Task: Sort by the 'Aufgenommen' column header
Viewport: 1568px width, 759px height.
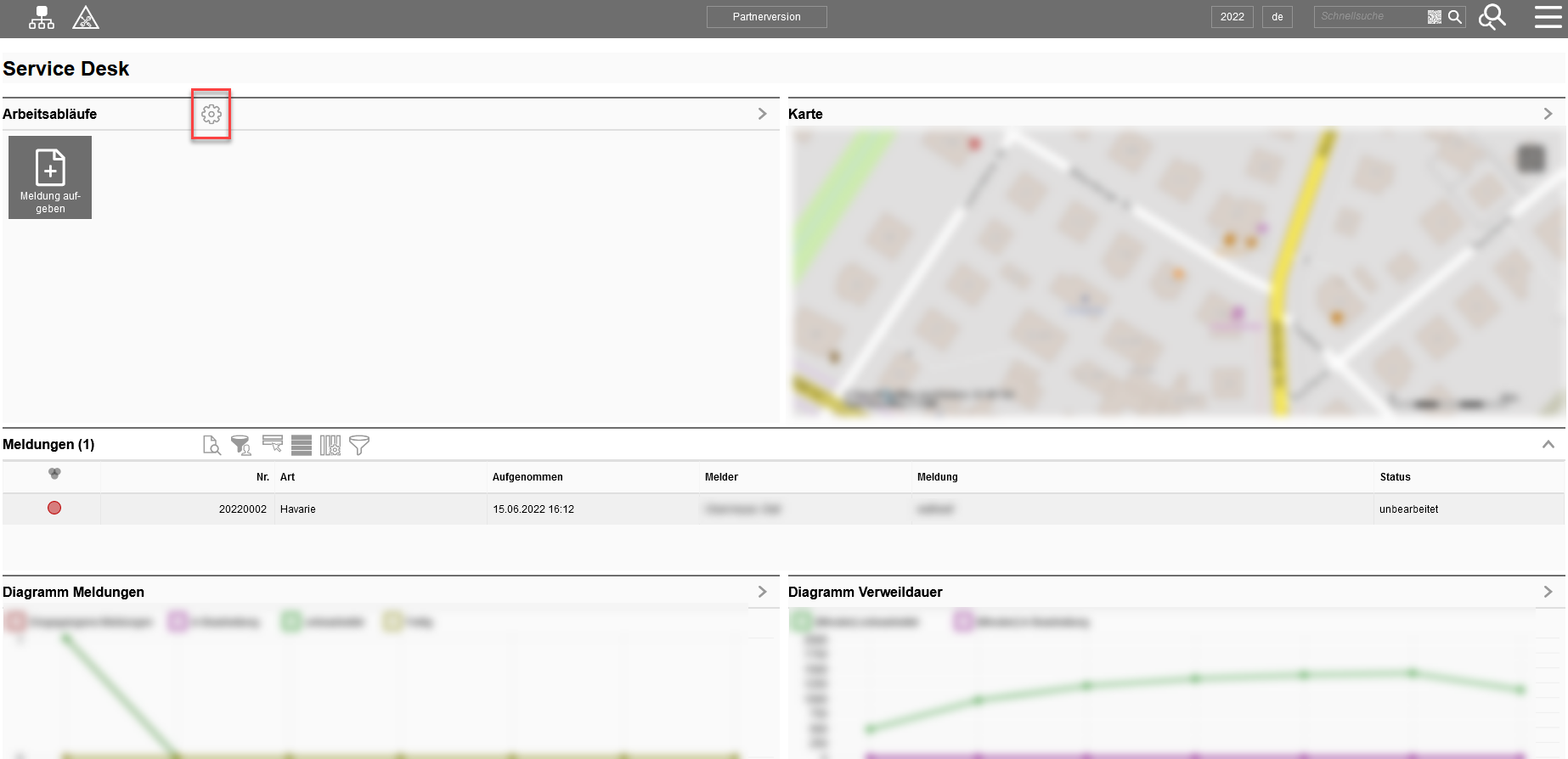Action: (x=527, y=477)
